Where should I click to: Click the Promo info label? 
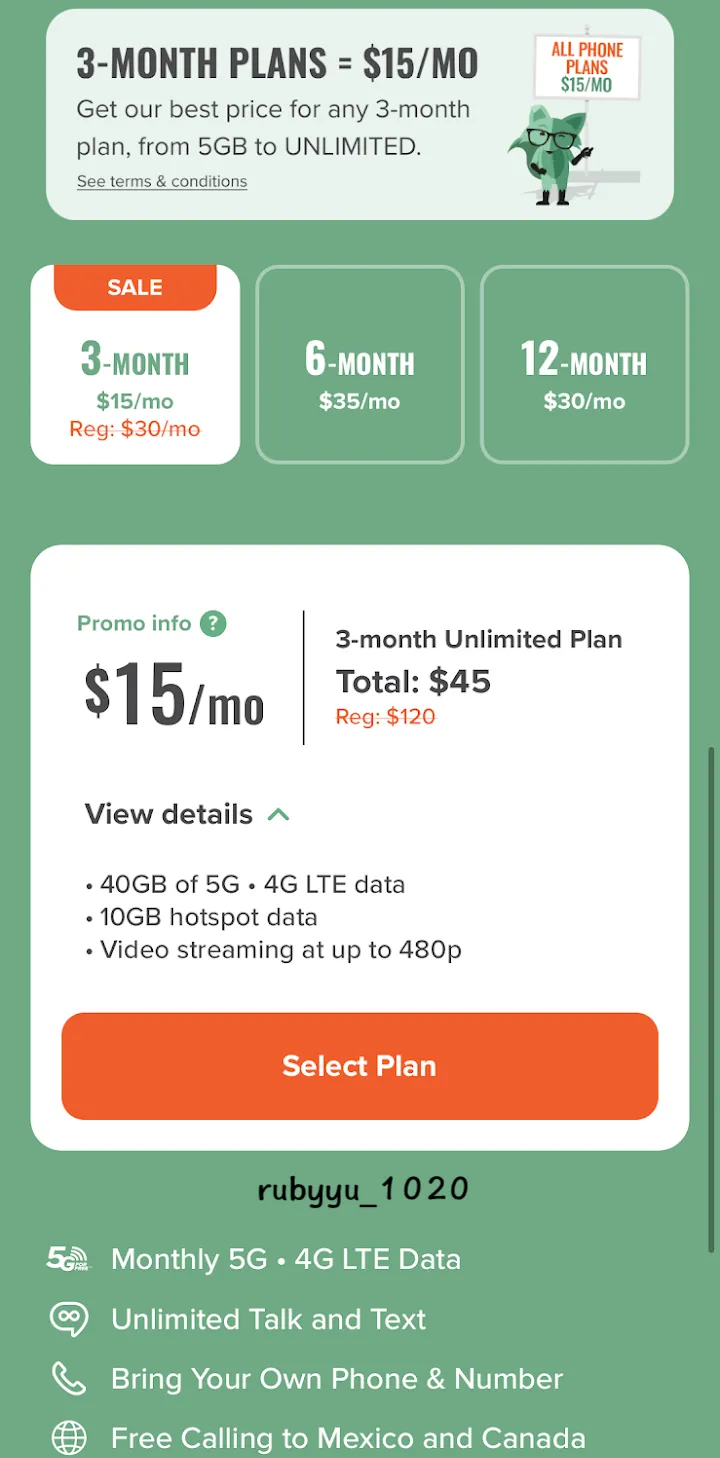[x=134, y=623]
